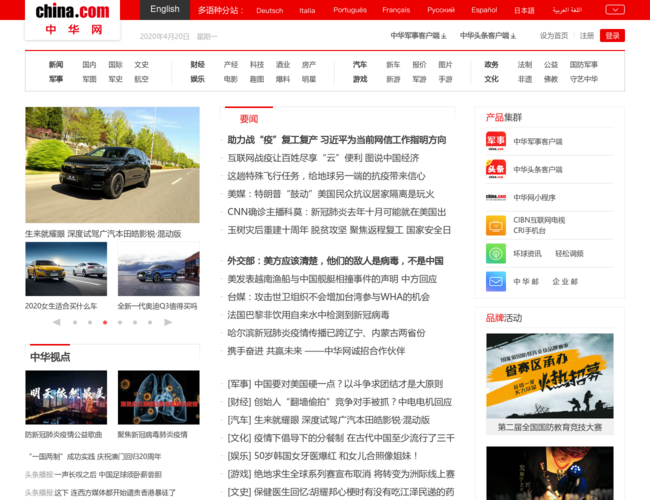Screen dimensions: 650x500
Task: Switch to the English site tab
Action: tap(165, 10)
